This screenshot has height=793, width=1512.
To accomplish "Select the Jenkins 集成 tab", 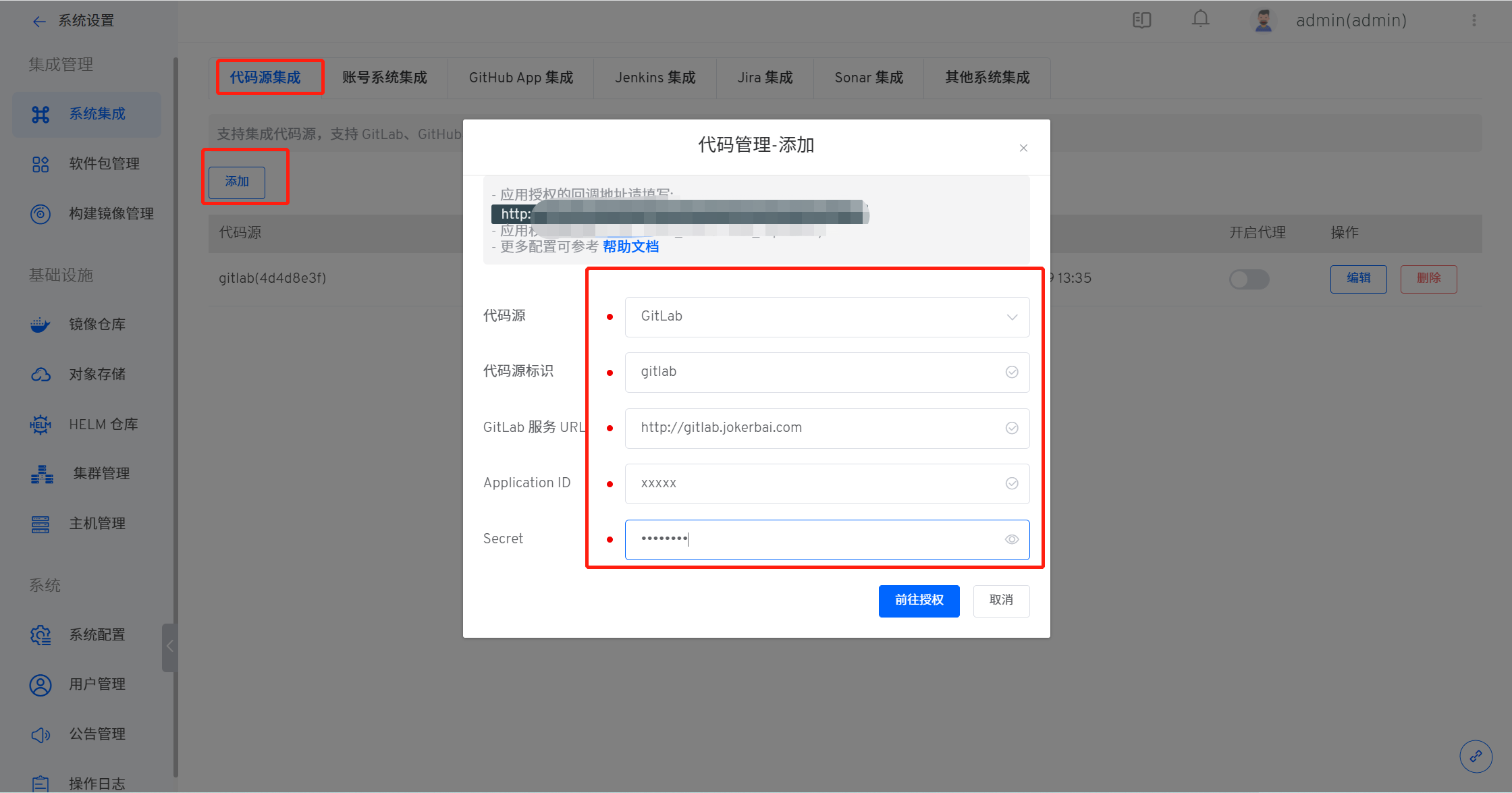I will pyautogui.click(x=655, y=78).
